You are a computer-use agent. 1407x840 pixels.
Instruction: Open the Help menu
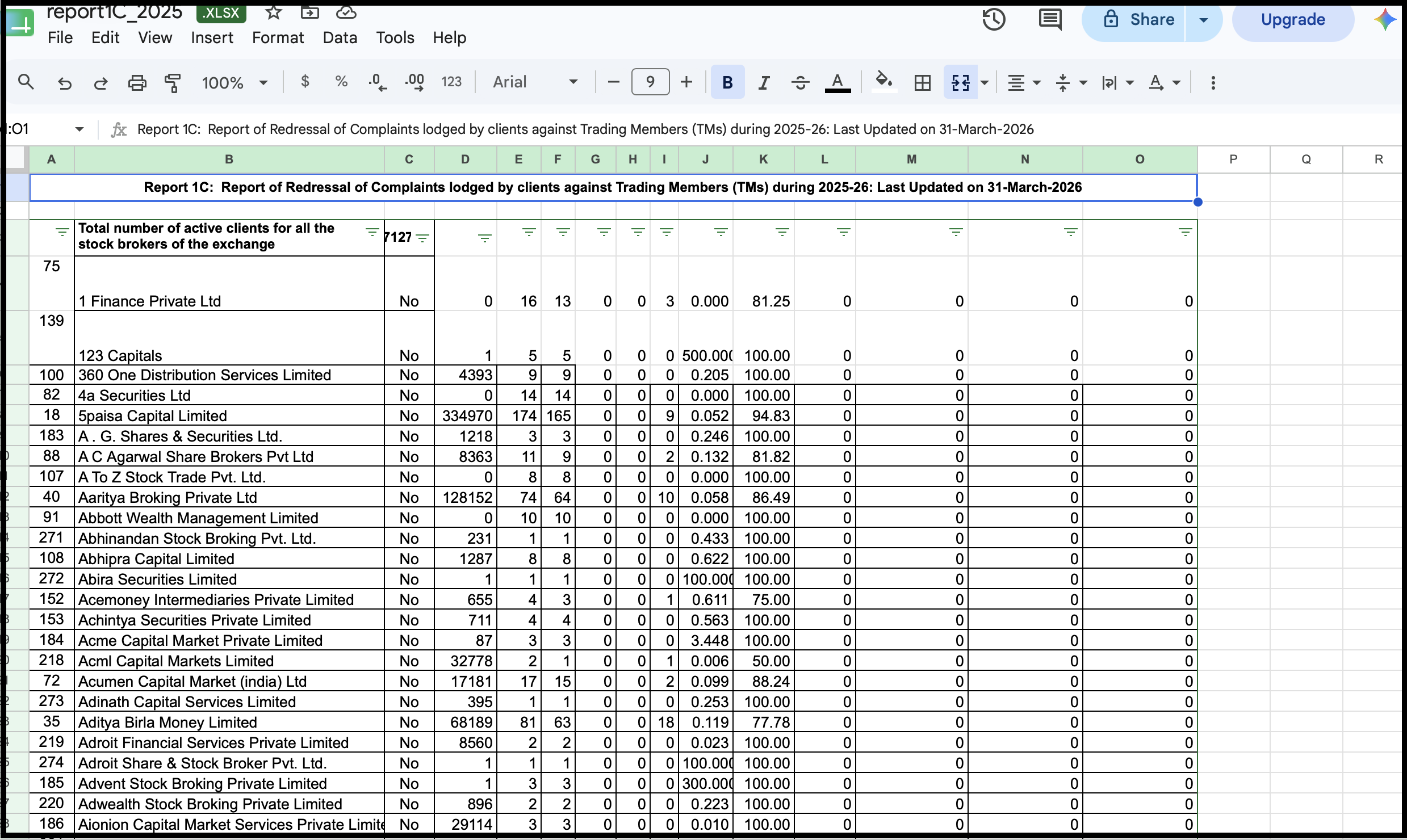tap(450, 38)
